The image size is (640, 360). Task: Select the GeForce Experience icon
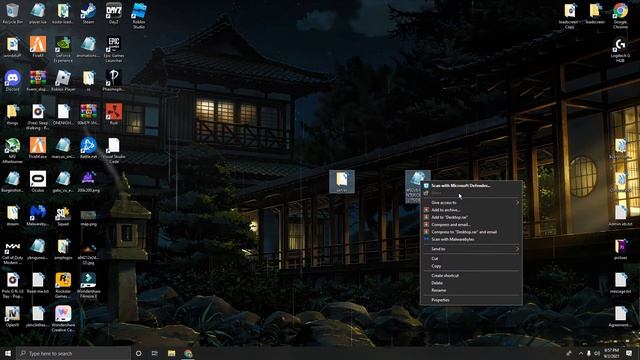coord(63,49)
